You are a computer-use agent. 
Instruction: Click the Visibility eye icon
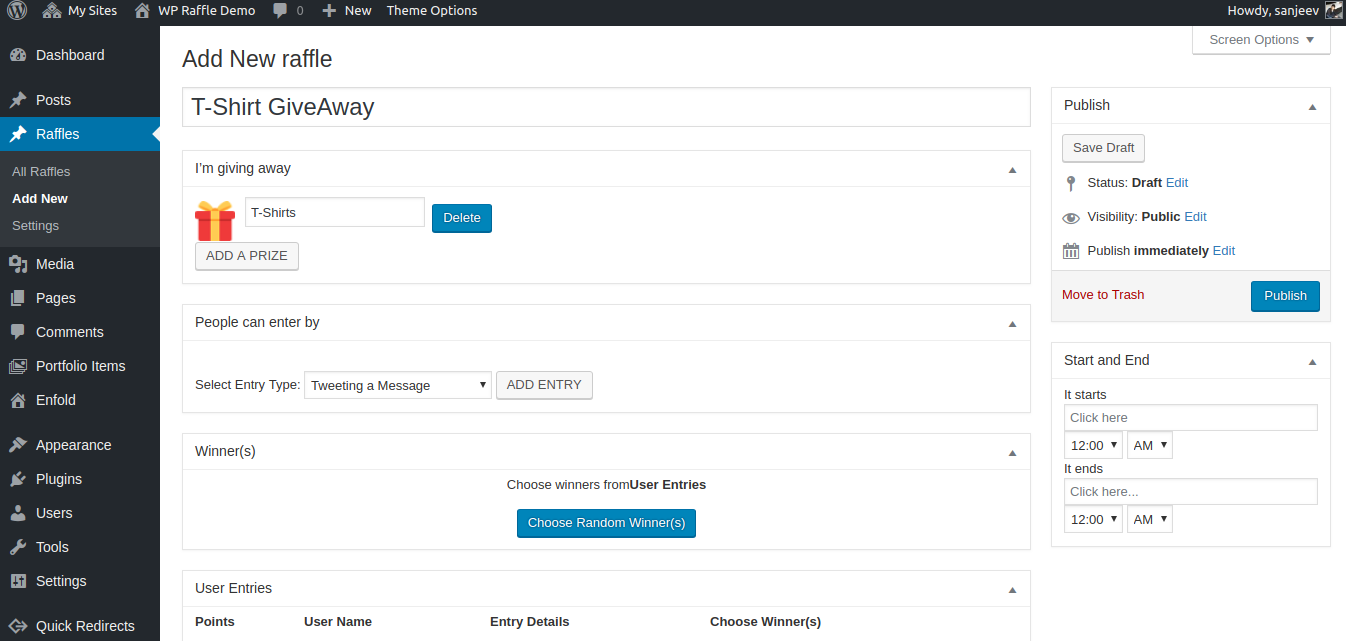pyautogui.click(x=1071, y=217)
